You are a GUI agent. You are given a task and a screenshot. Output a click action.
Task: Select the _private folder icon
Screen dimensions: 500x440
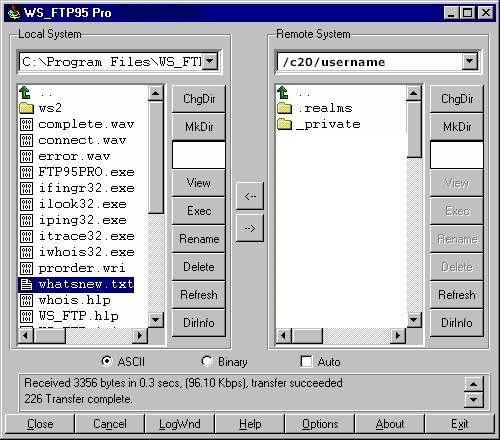click(284, 124)
